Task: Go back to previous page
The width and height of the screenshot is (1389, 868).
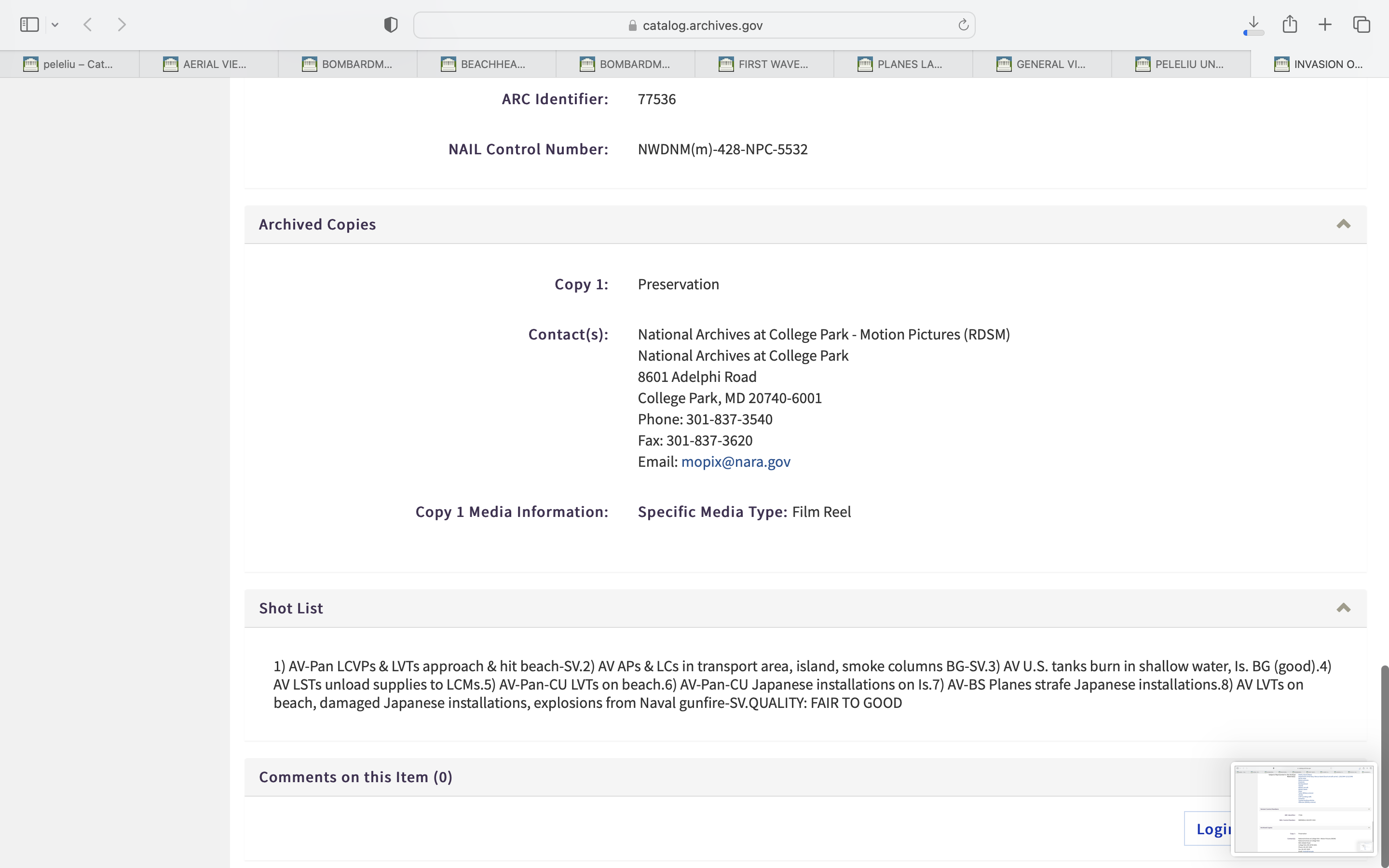Action: pyautogui.click(x=88, y=25)
